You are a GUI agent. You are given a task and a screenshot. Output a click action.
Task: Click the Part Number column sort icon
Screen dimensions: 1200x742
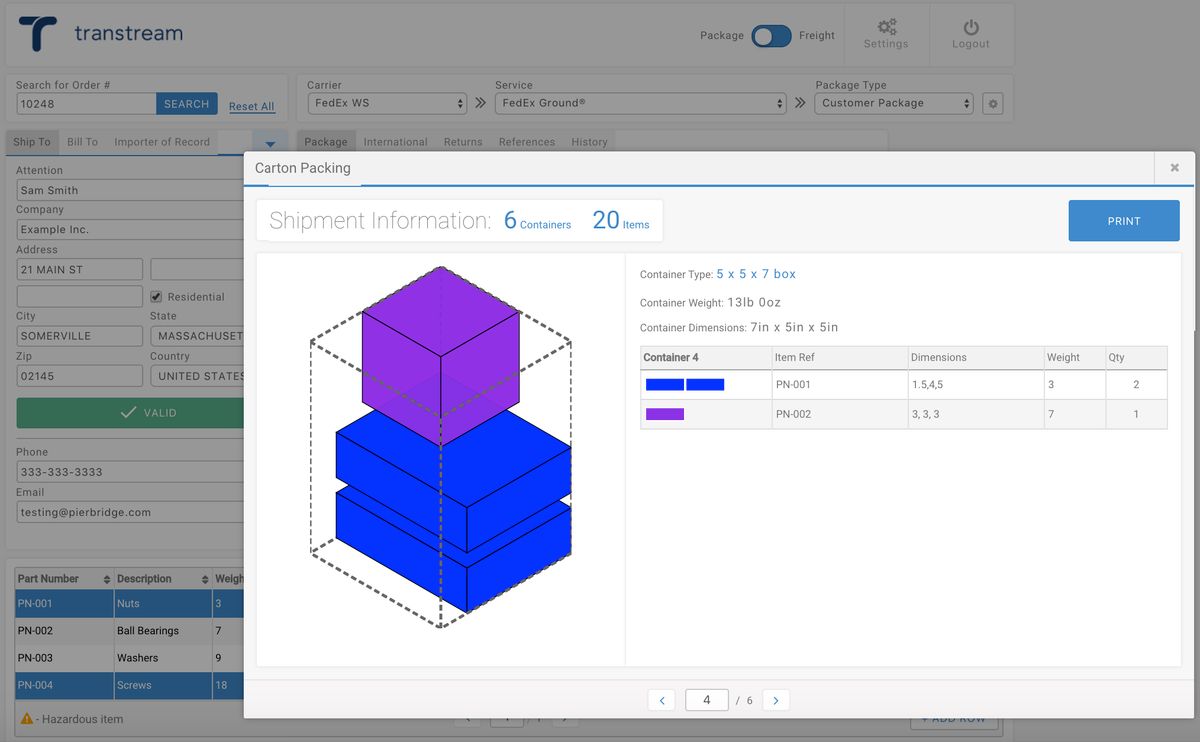click(106, 579)
